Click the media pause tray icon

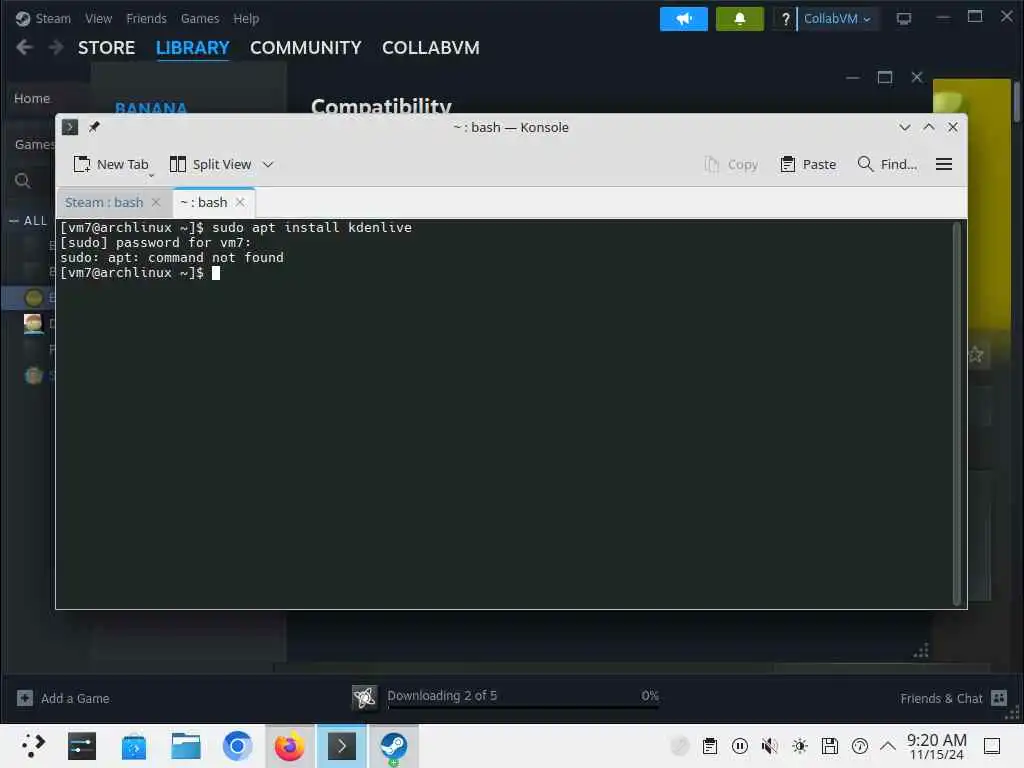pyautogui.click(x=740, y=746)
